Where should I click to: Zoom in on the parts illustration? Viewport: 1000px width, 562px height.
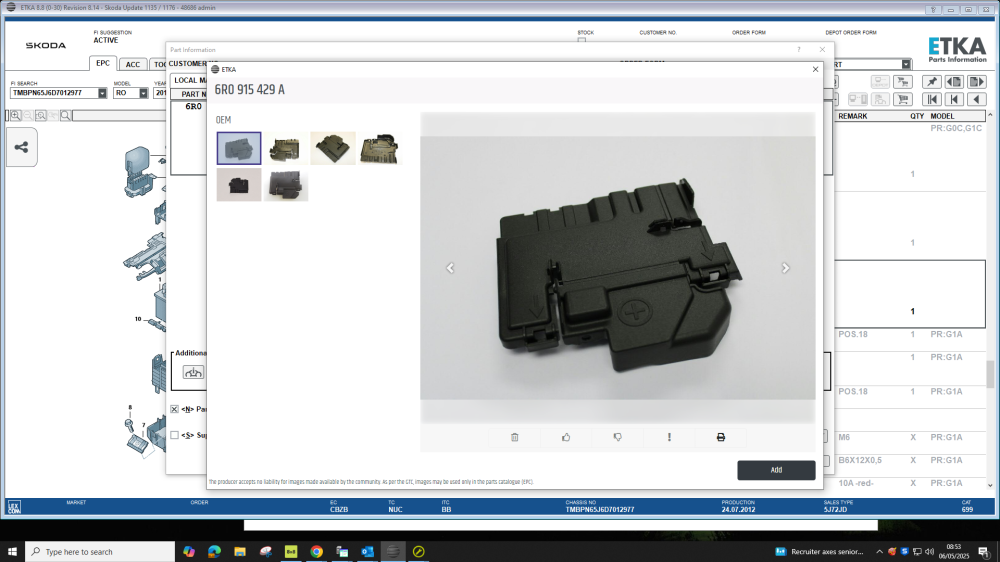(15, 115)
